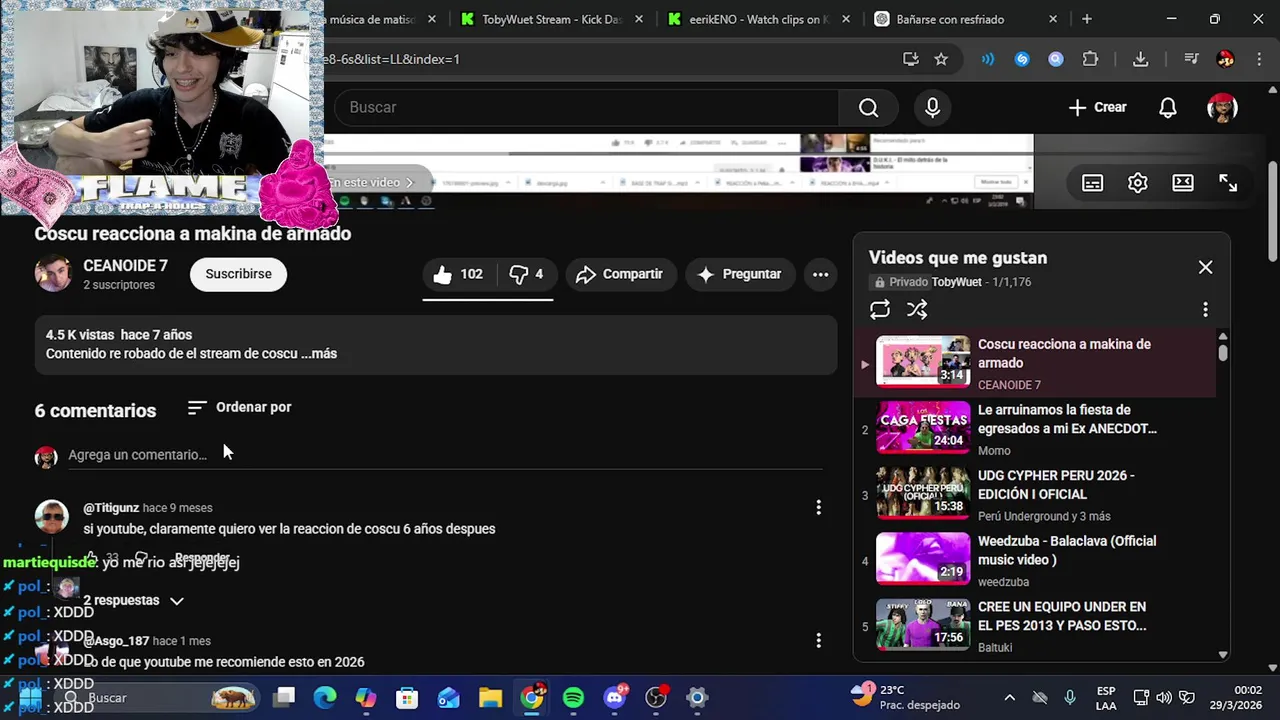
Task: Start voice search with microphone icon
Action: click(x=932, y=108)
